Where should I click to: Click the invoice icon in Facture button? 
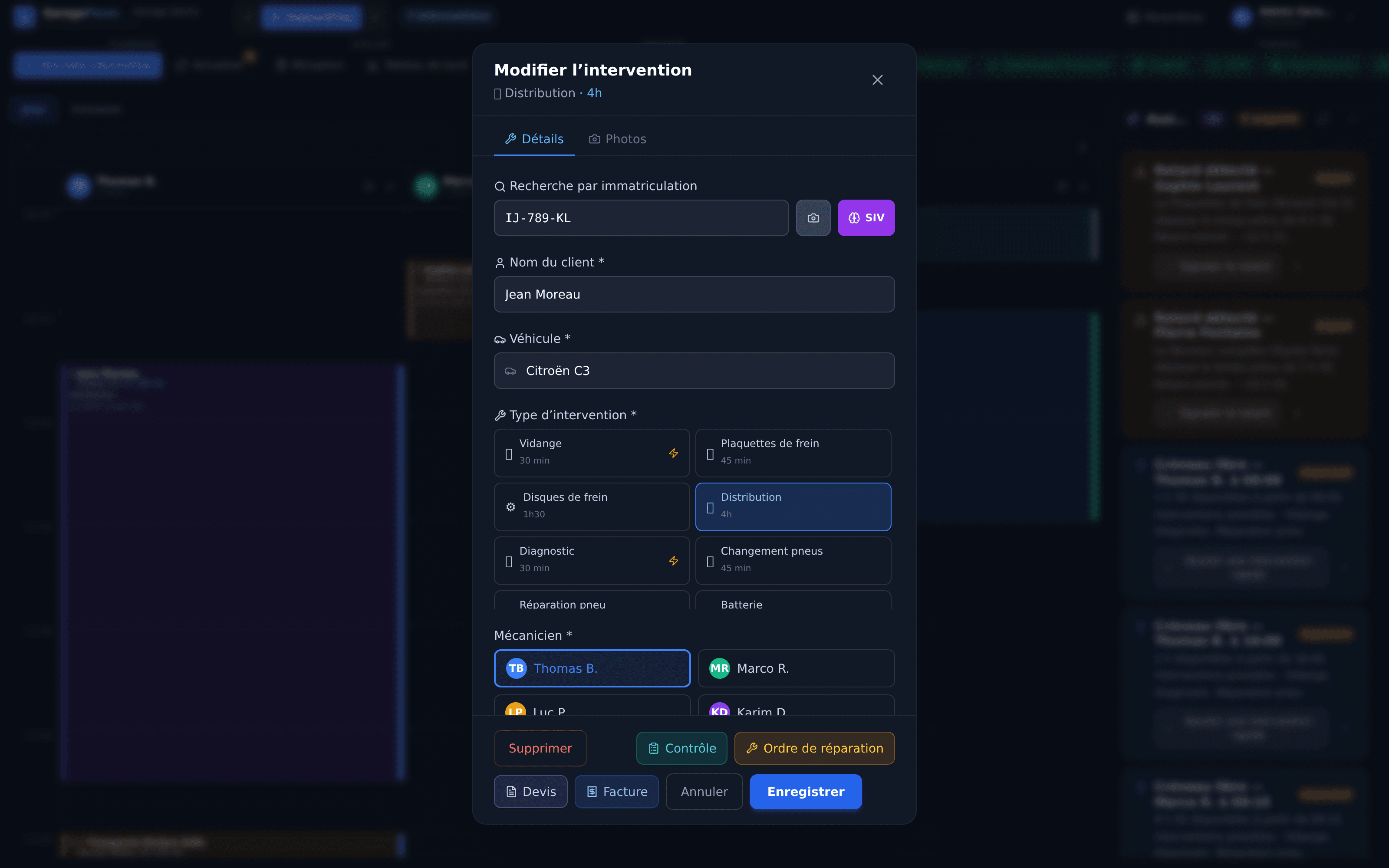pos(592,792)
